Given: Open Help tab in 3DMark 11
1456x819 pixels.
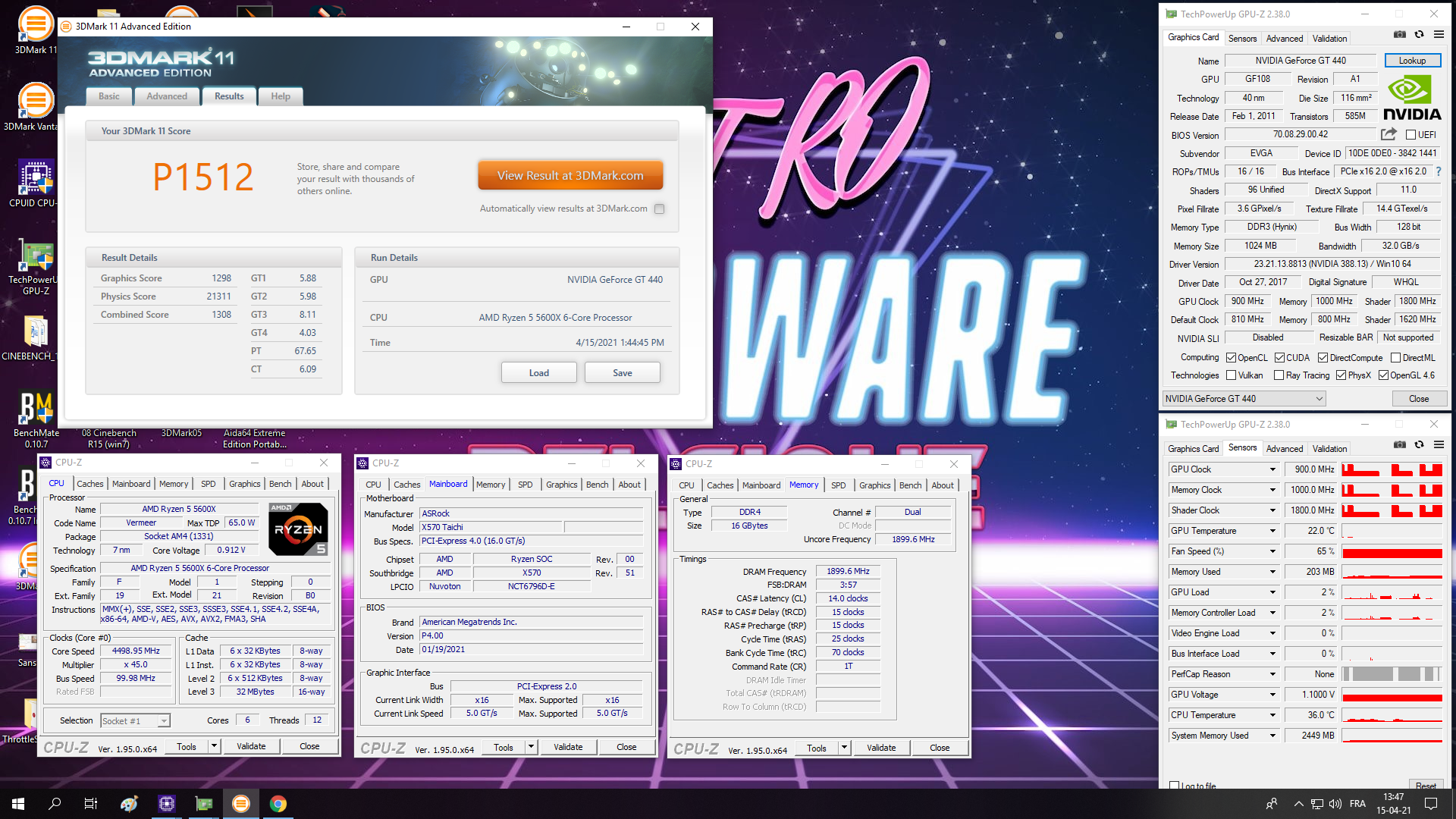Looking at the screenshot, I should [x=281, y=96].
